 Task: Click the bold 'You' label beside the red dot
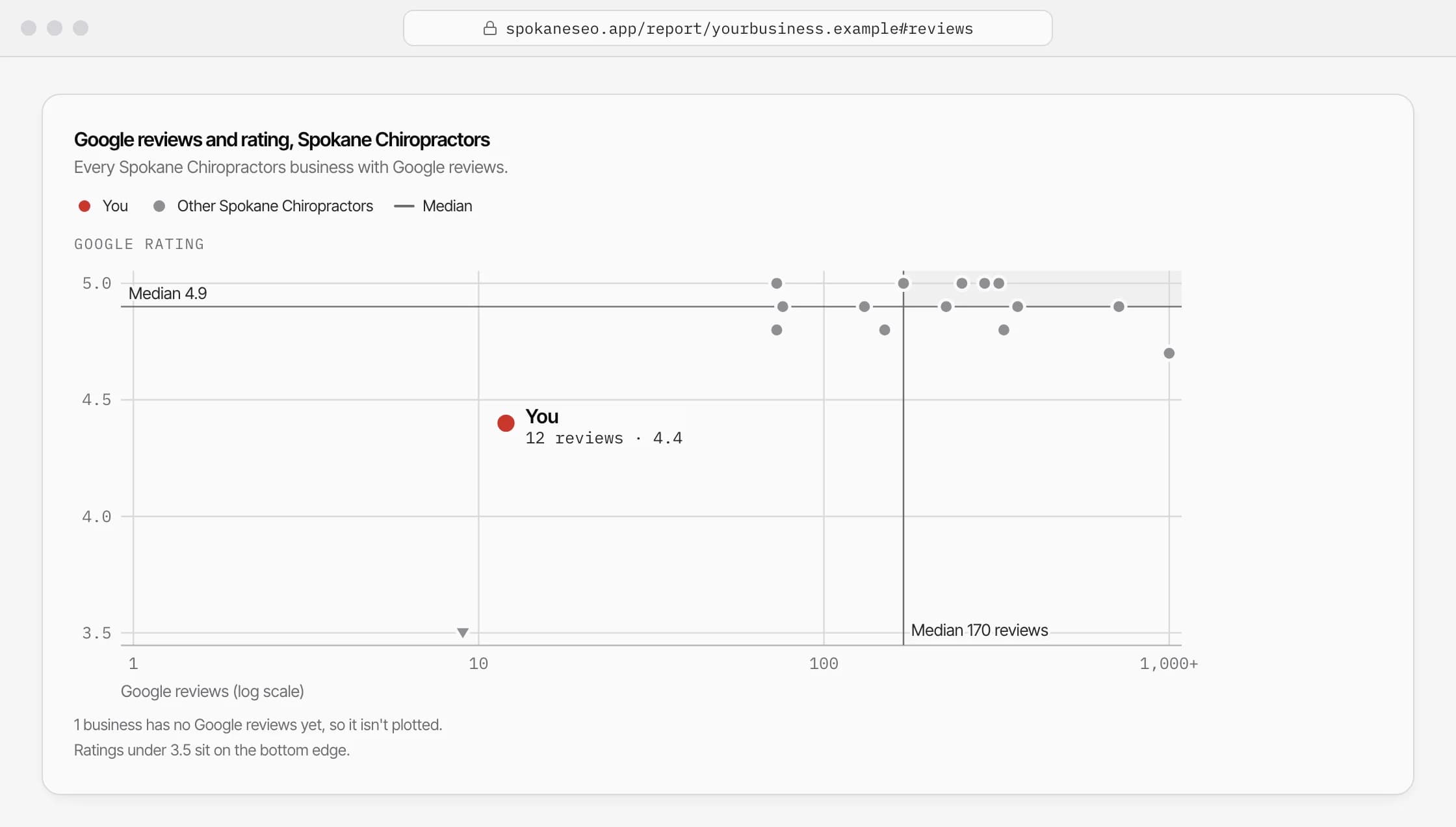[x=542, y=416]
